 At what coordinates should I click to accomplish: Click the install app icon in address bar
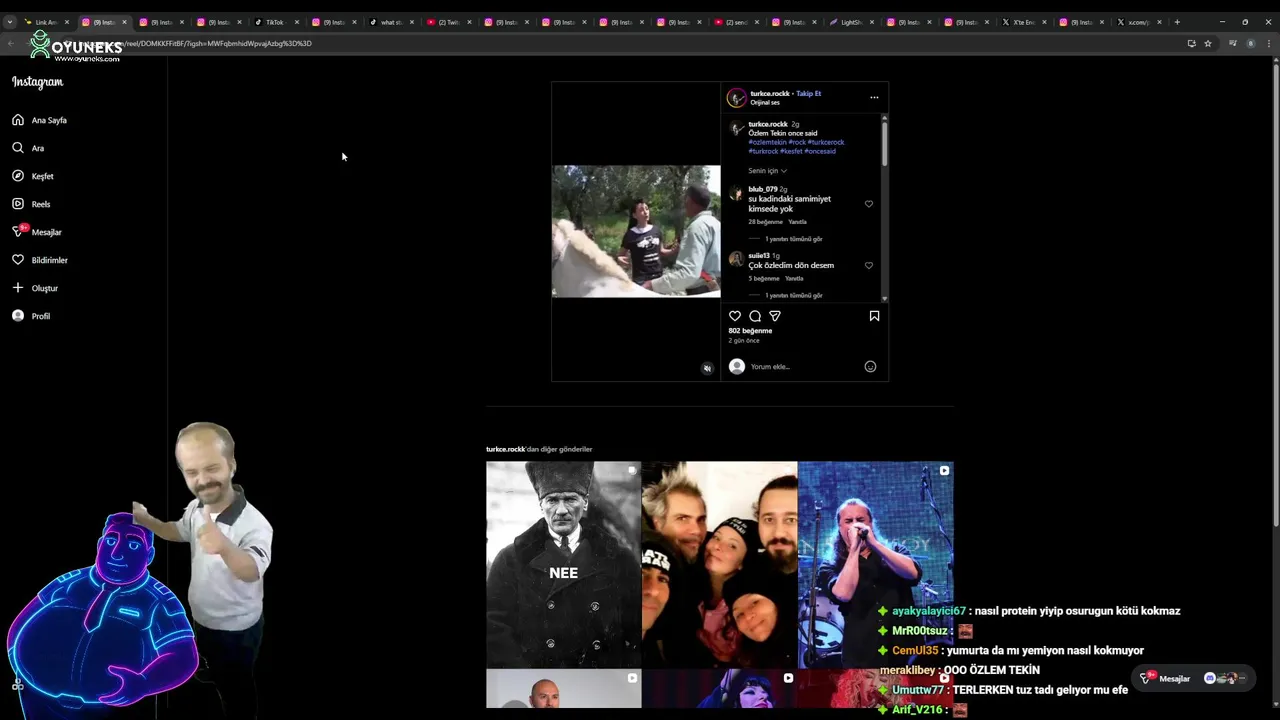point(1191,43)
